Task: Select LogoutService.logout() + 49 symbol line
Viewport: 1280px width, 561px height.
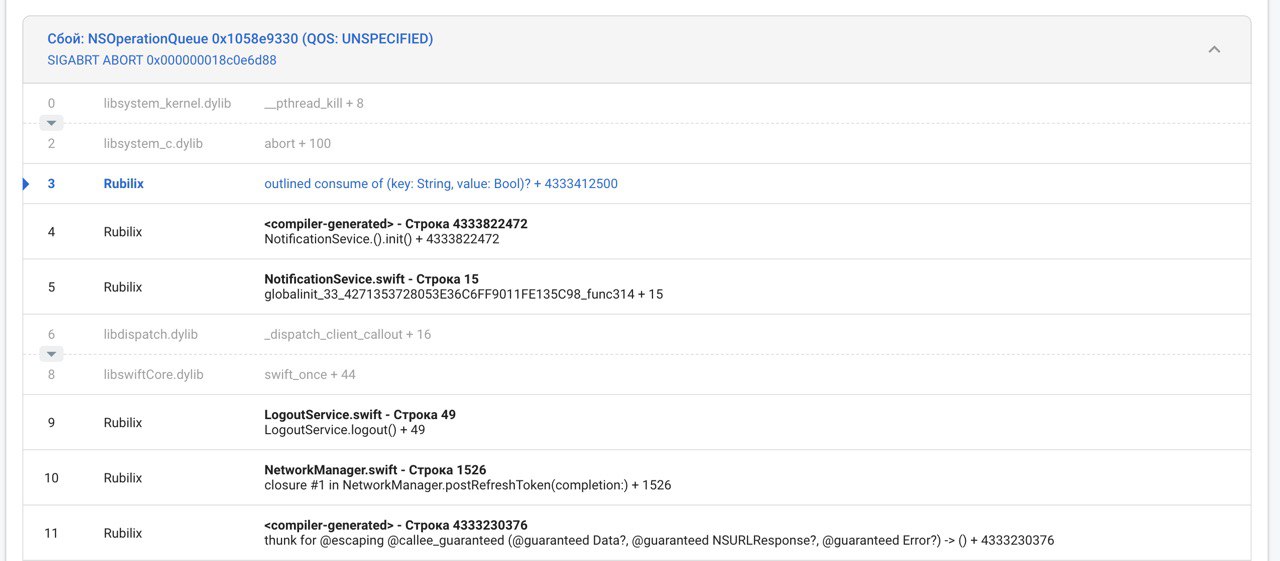Action: click(345, 430)
